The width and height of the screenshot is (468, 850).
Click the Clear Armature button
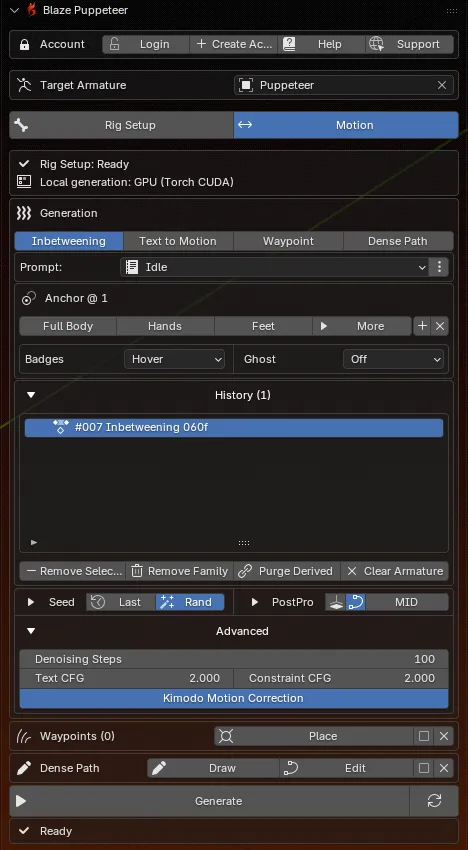pos(395,571)
